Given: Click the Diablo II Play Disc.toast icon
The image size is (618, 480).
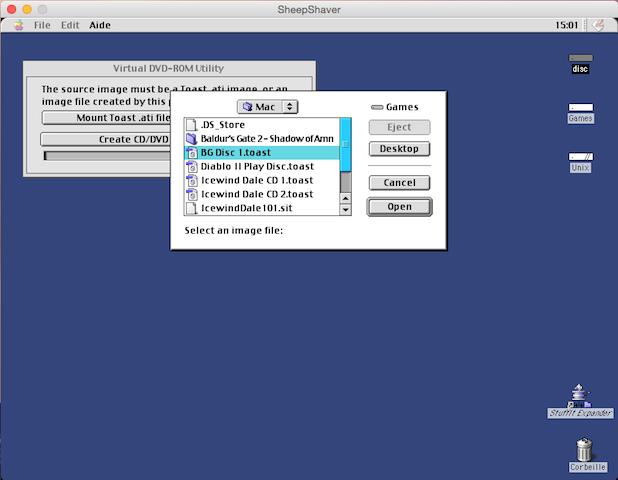Looking at the screenshot, I should click(x=192, y=166).
